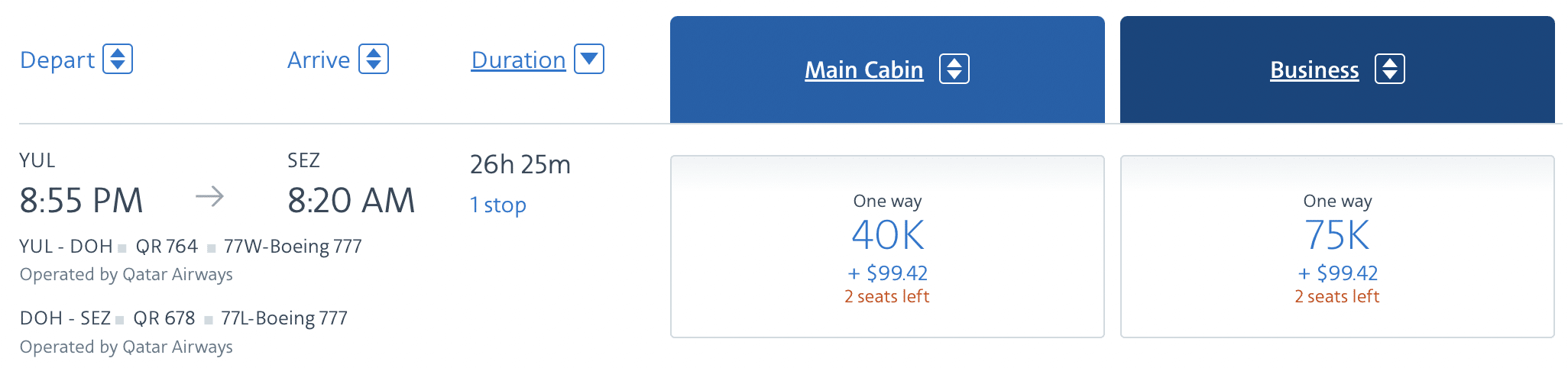
Task: Click the 8:20 AM arrival time
Action: point(351,200)
